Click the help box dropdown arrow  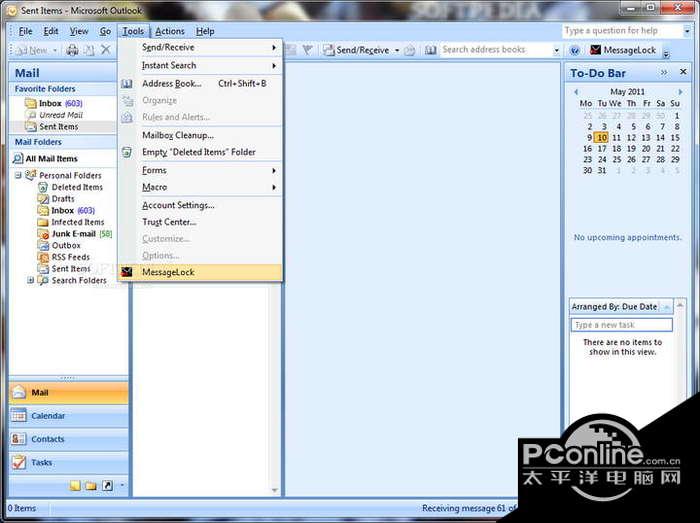coord(687,31)
